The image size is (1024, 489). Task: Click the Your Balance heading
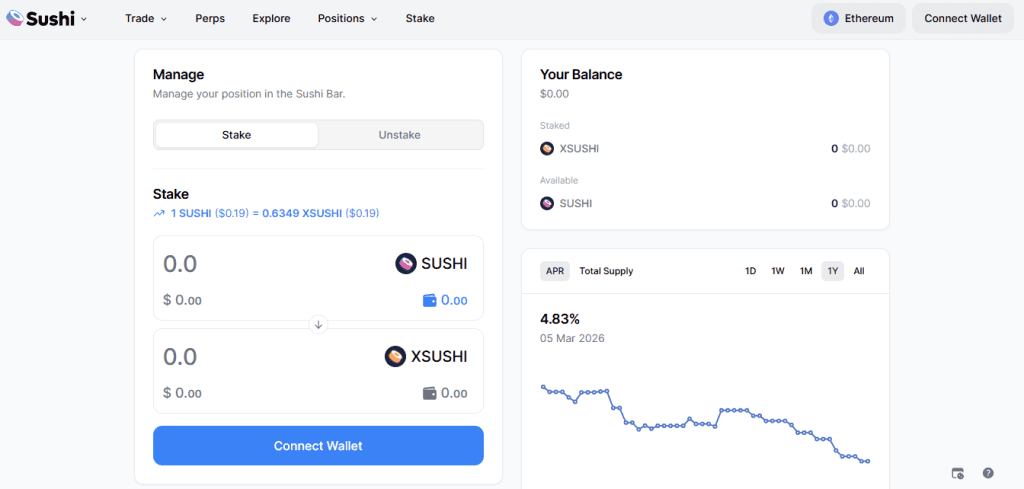pyautogui.click(x=581, y=74)
